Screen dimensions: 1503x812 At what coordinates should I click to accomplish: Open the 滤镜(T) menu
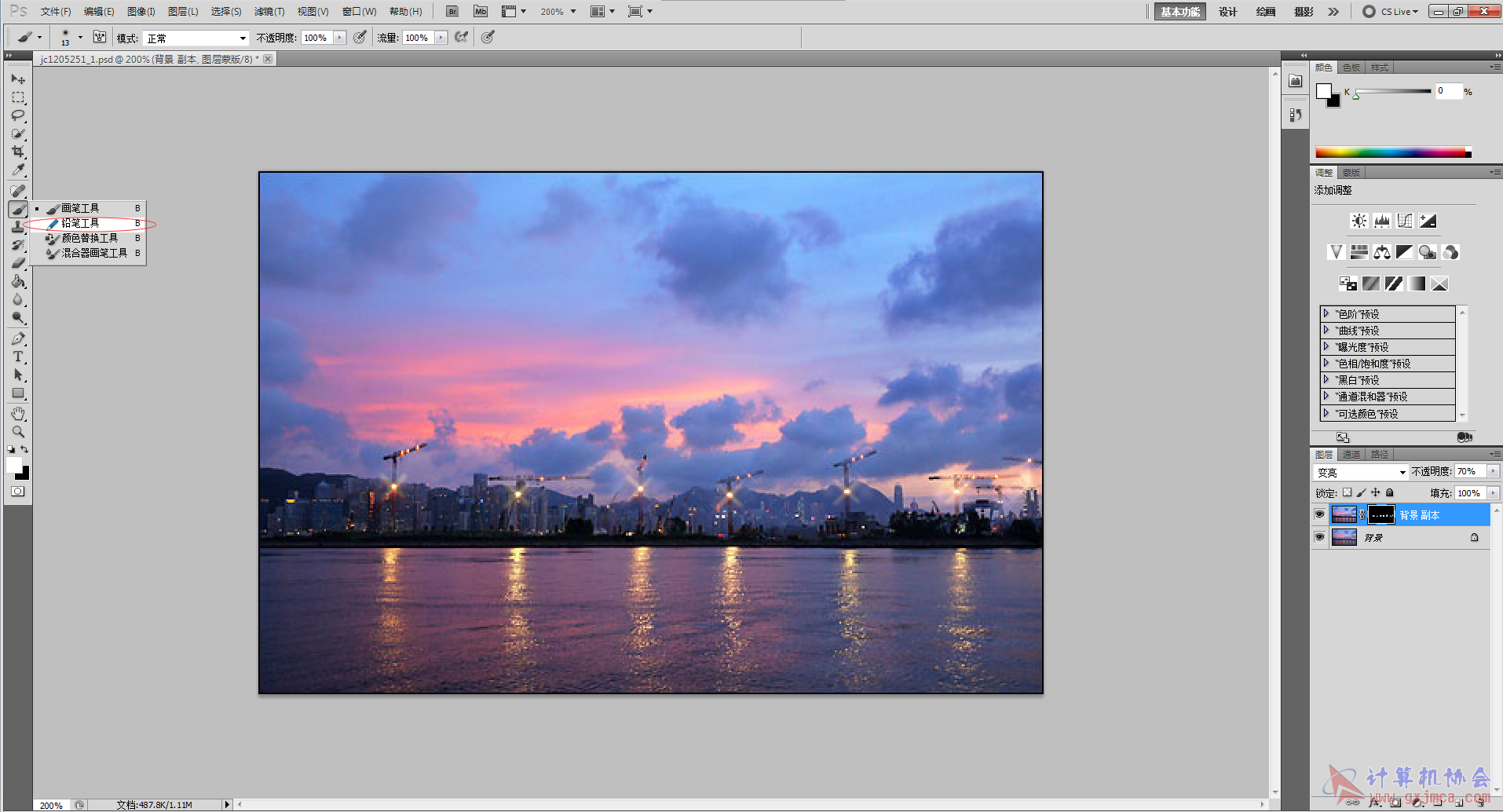coord(269,12)
